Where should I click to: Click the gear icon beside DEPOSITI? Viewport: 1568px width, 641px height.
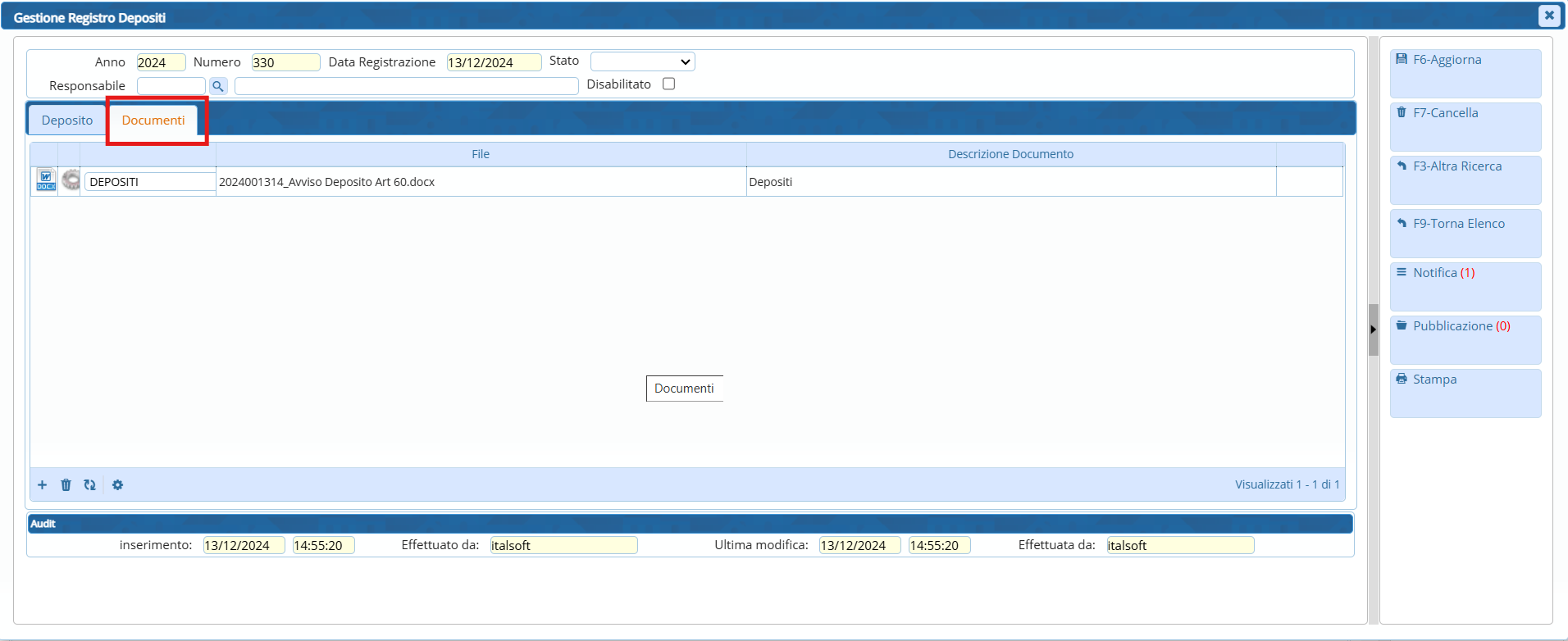coord(71,180)
